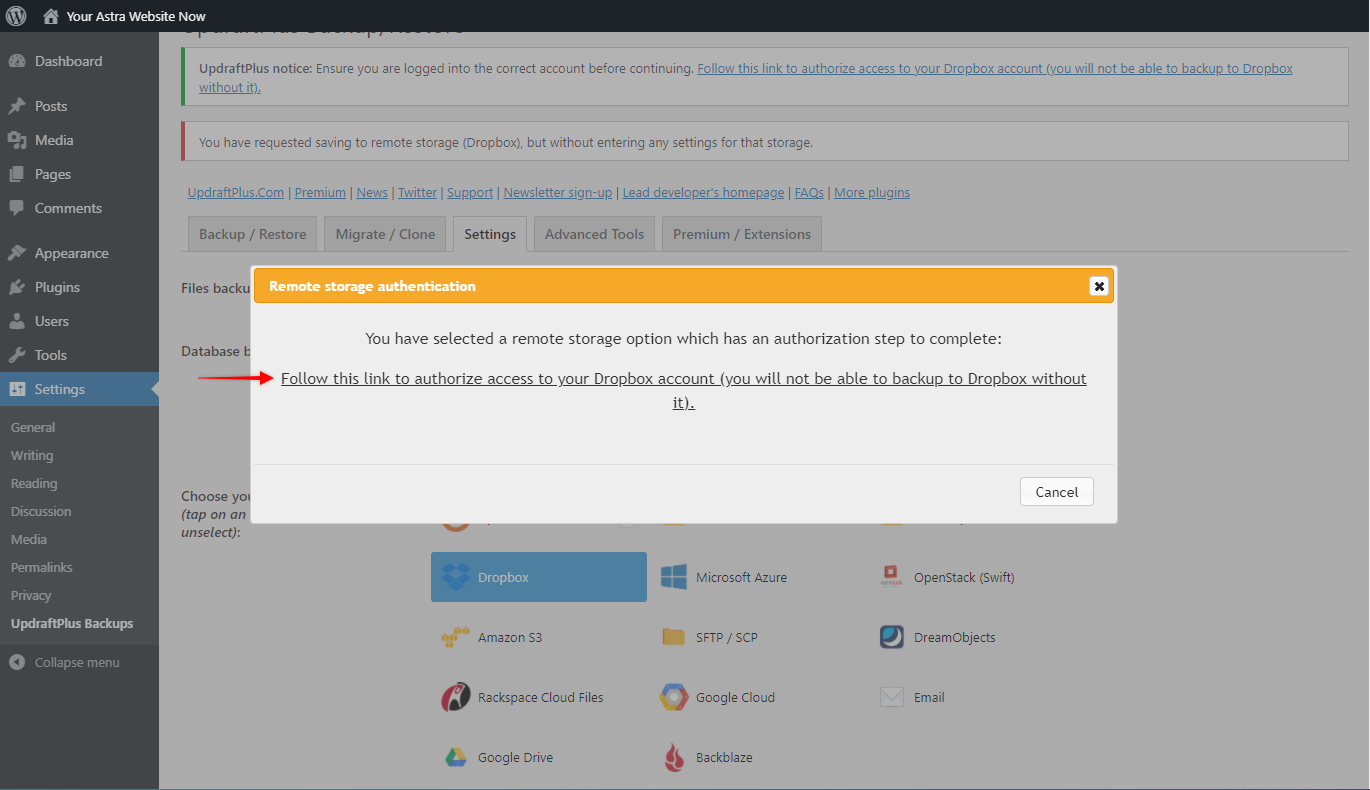The image size is (1370, 790).
Task: Open the Backup / Restore tab
Action: [253, 234]
